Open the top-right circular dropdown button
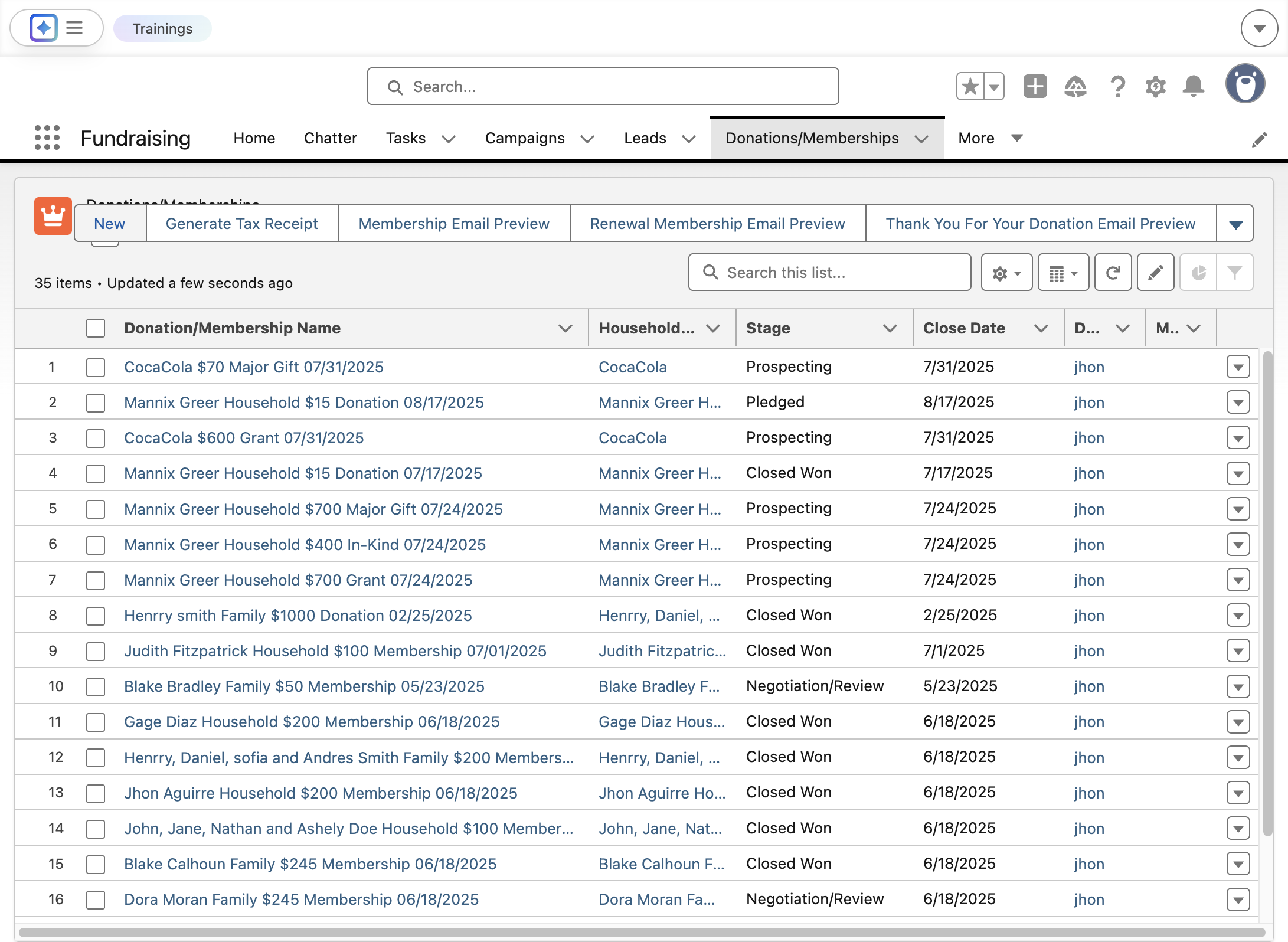Screen dimensions: 1288x942 point(1259,28)
